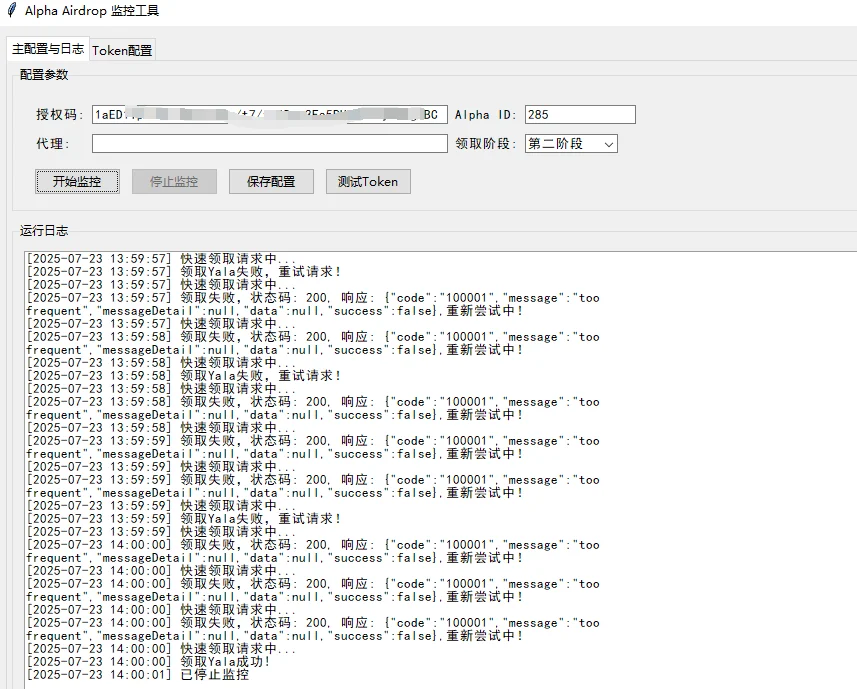Viewport: 857px width, 689px height.
Task: Select the 主配置与日志 tab
Action: [46, 48]
